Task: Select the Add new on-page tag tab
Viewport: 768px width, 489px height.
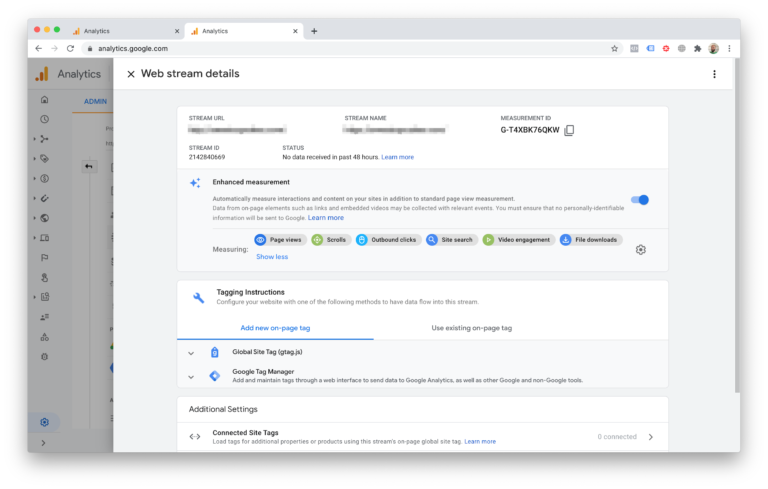Action: click(x=275, y=328)
